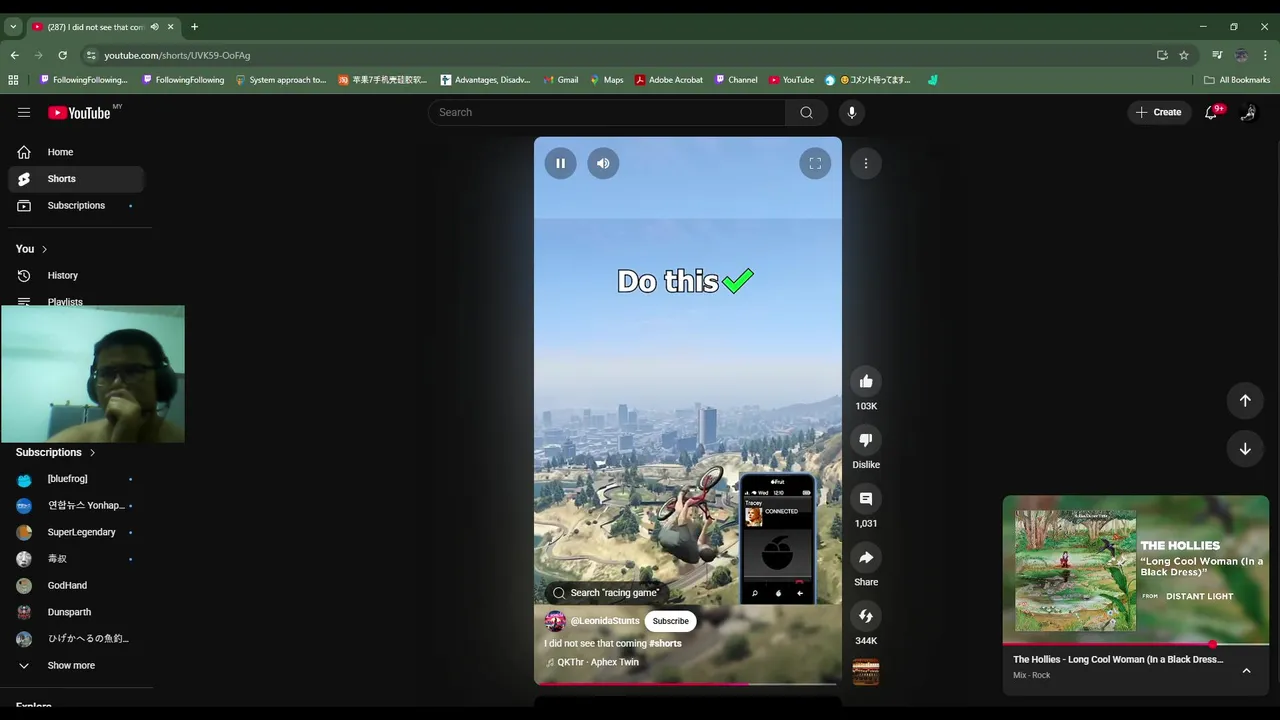Viewport: 1280px width, 720px height.
Task: Pause the Shorts video
Action: point(560,163)
